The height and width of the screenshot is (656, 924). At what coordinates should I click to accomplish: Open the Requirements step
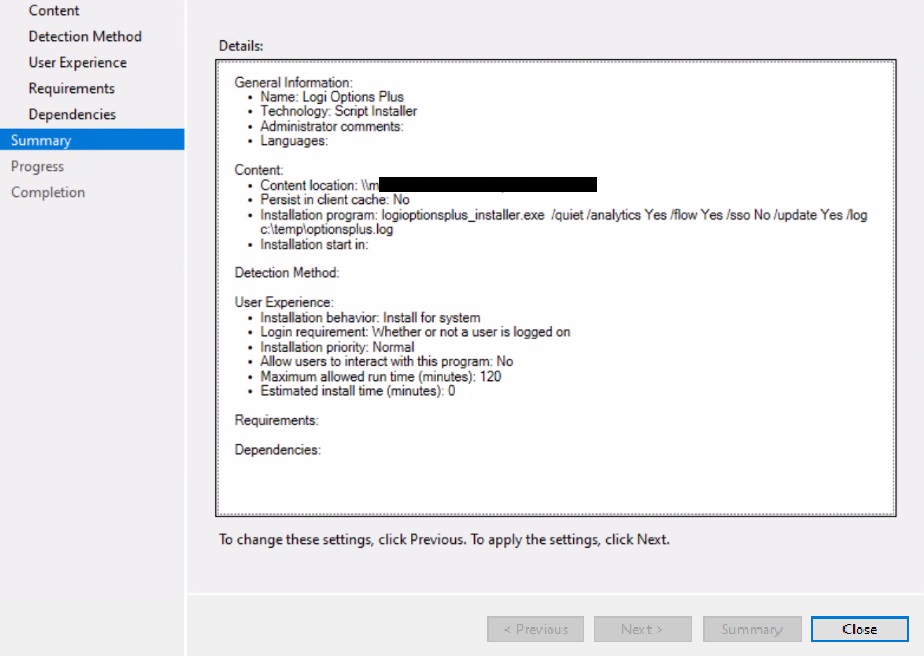click(x=71, y=88)
